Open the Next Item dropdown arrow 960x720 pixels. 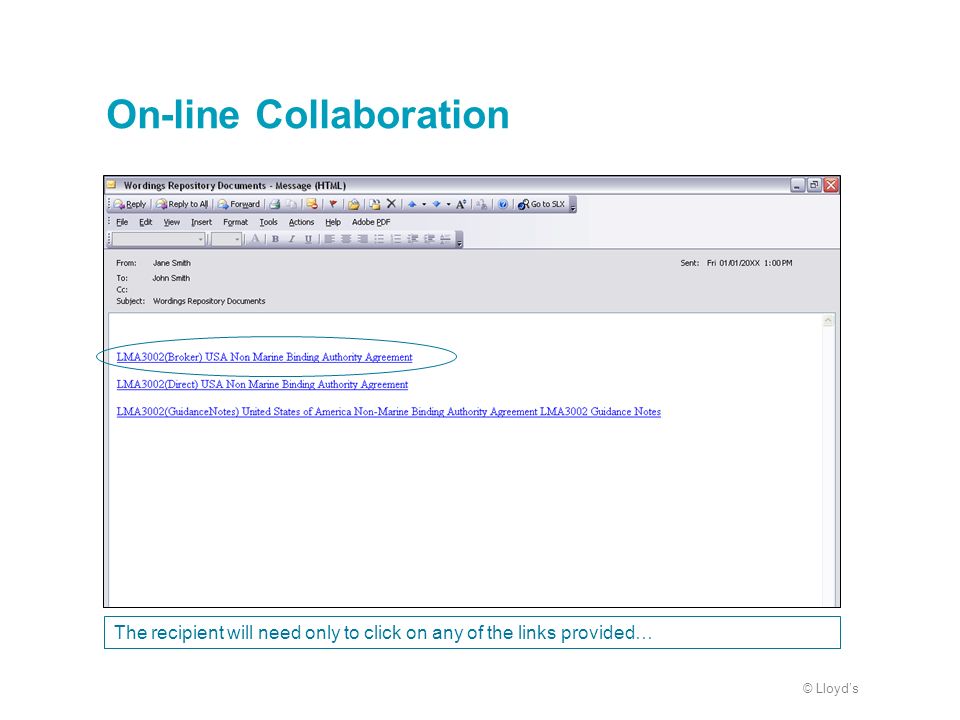coord(448,204)
